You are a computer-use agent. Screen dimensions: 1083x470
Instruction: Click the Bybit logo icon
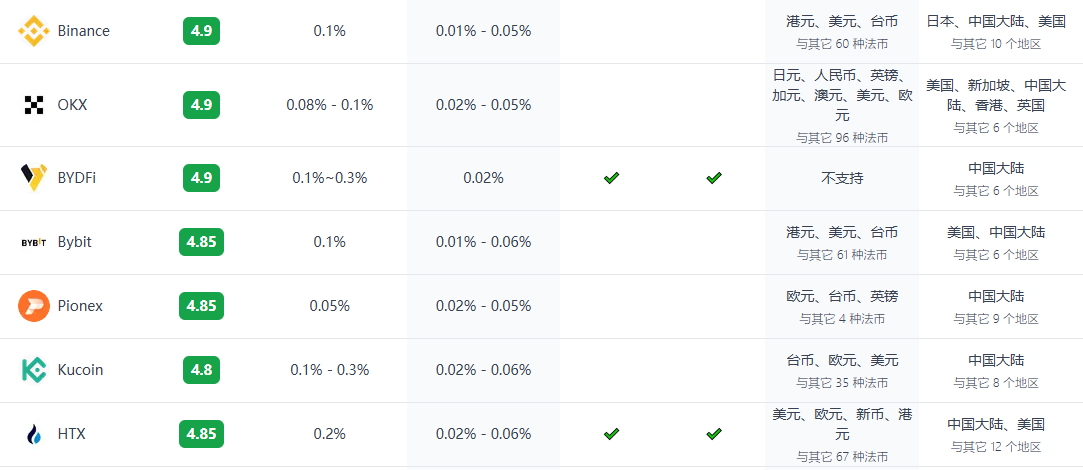pos(34,242)
